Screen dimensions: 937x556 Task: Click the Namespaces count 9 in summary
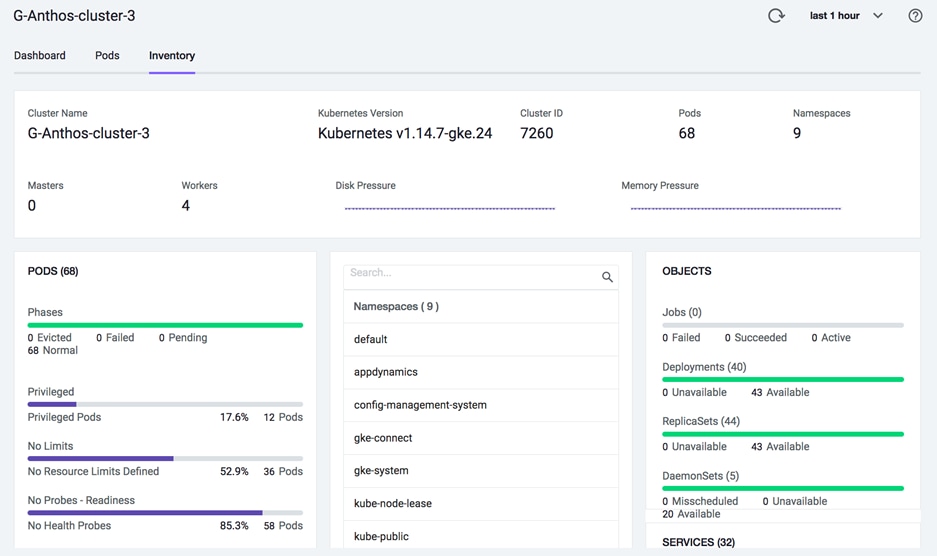(797, 133)
